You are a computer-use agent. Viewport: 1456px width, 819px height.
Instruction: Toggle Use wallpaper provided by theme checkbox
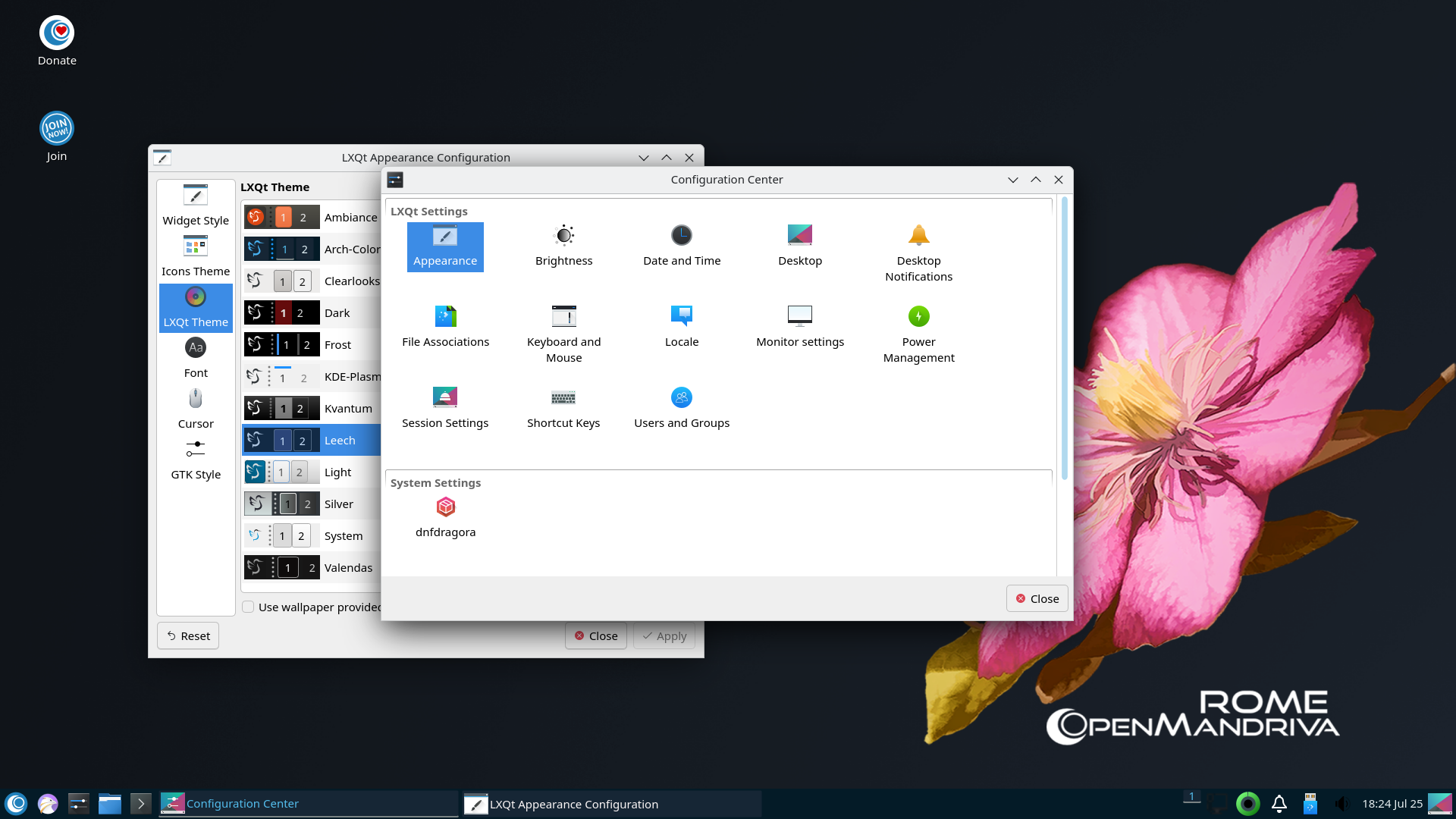[248, 607]
